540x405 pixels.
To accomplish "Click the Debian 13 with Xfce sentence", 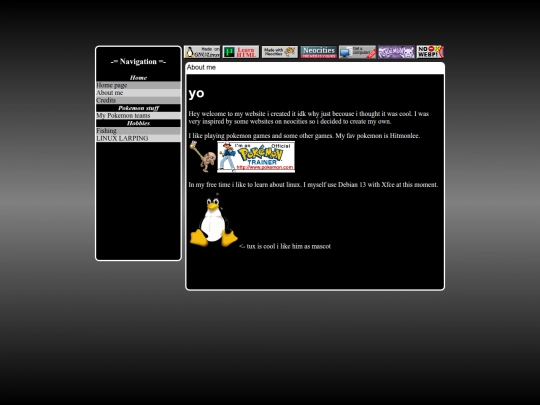I will click(x=313, y=185).
